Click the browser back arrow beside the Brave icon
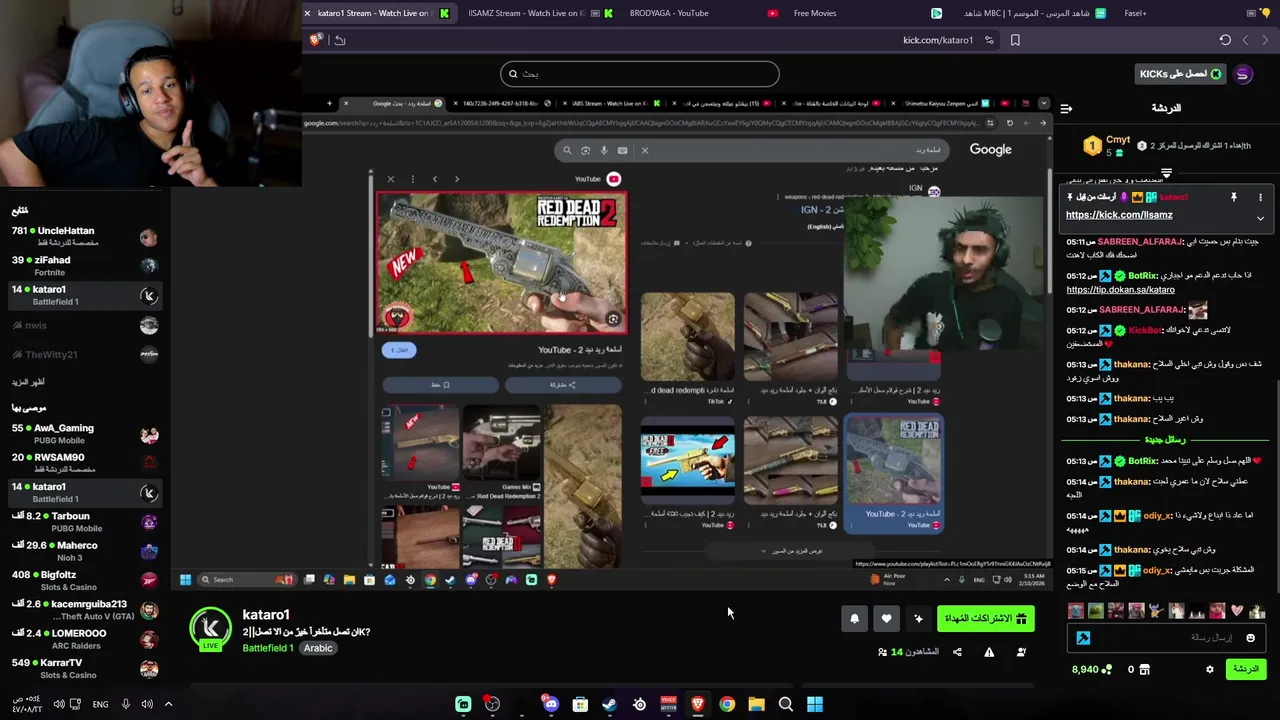1280x720 pixels. (x=340, y=40)
